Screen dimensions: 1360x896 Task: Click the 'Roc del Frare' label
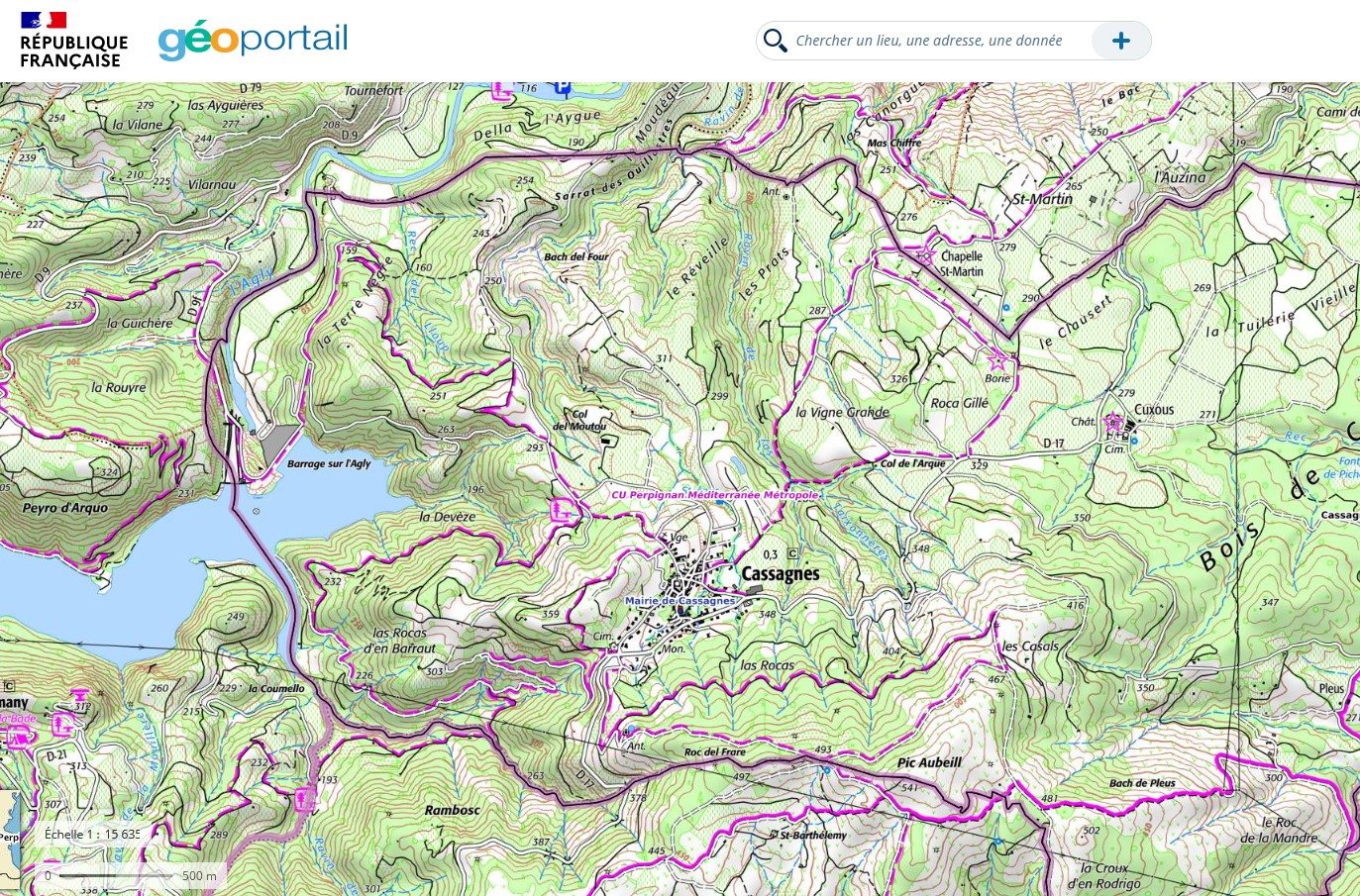714,752
